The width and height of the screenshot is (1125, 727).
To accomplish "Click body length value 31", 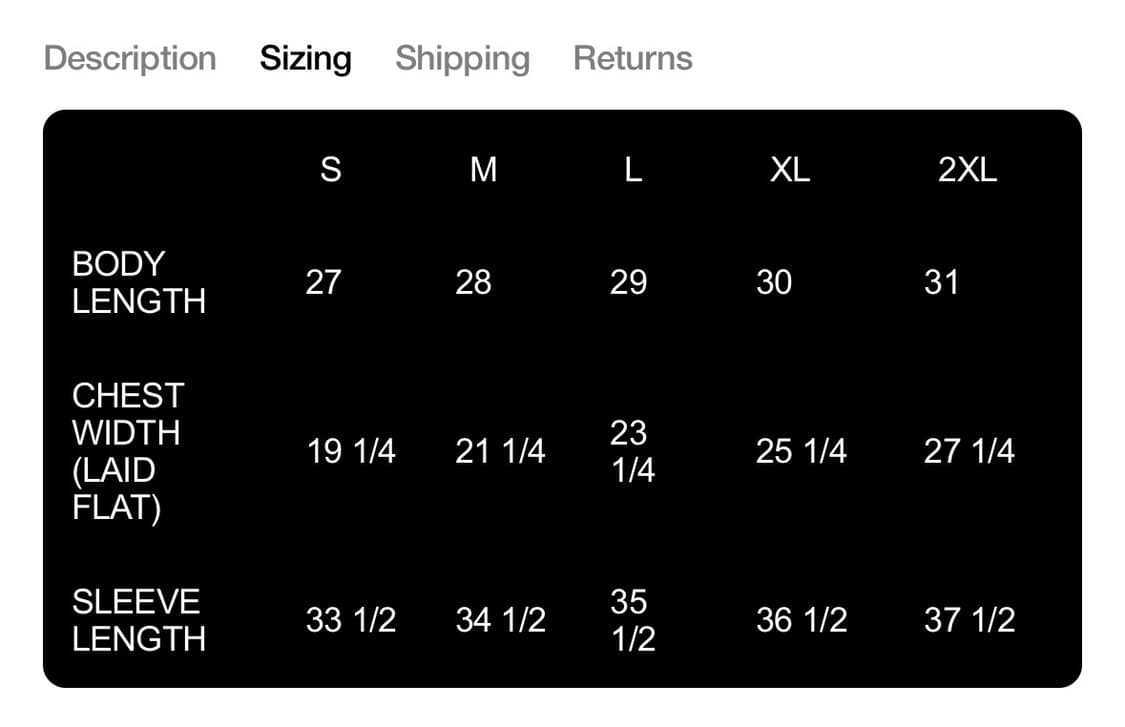I will tap(941, 282).
